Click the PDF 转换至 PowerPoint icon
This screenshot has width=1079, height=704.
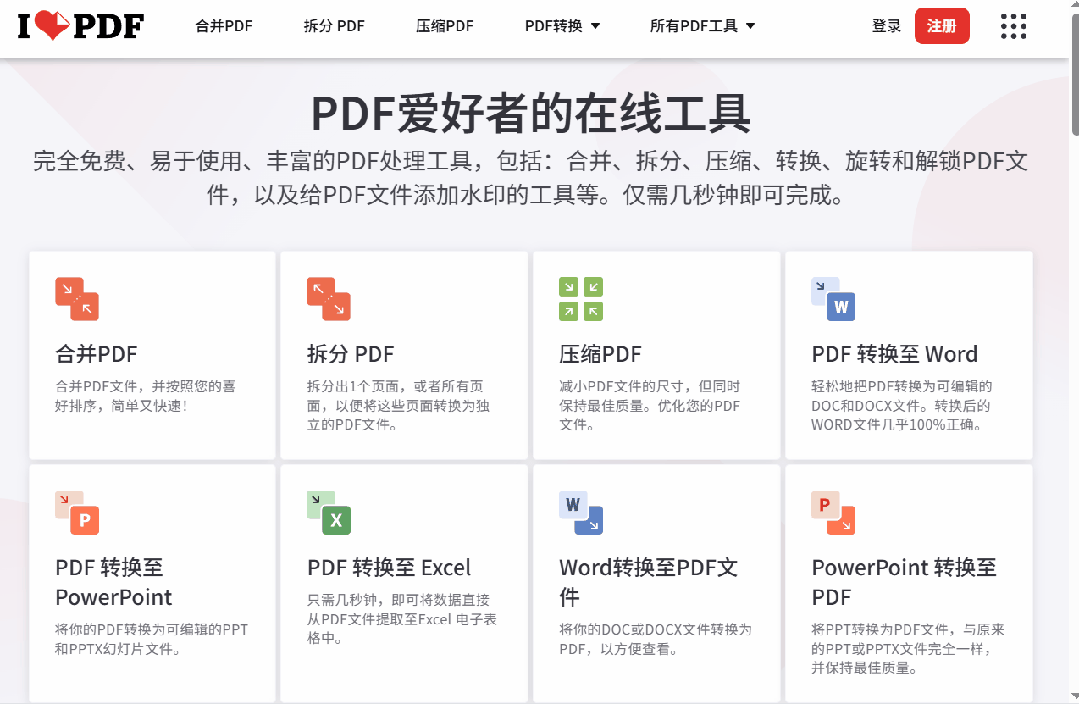(77, 513)
